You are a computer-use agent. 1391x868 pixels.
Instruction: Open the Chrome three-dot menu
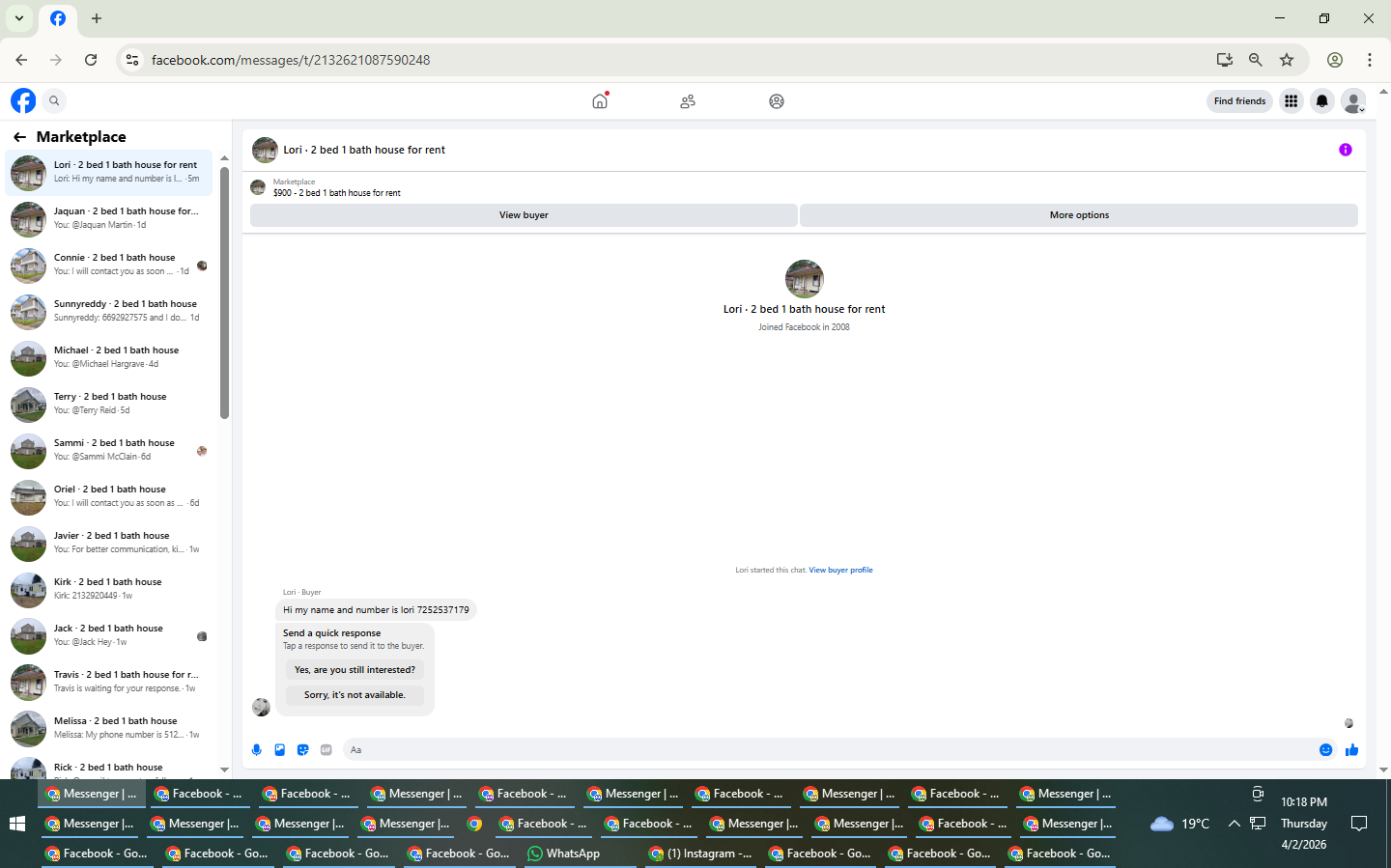pos(1370,60)
